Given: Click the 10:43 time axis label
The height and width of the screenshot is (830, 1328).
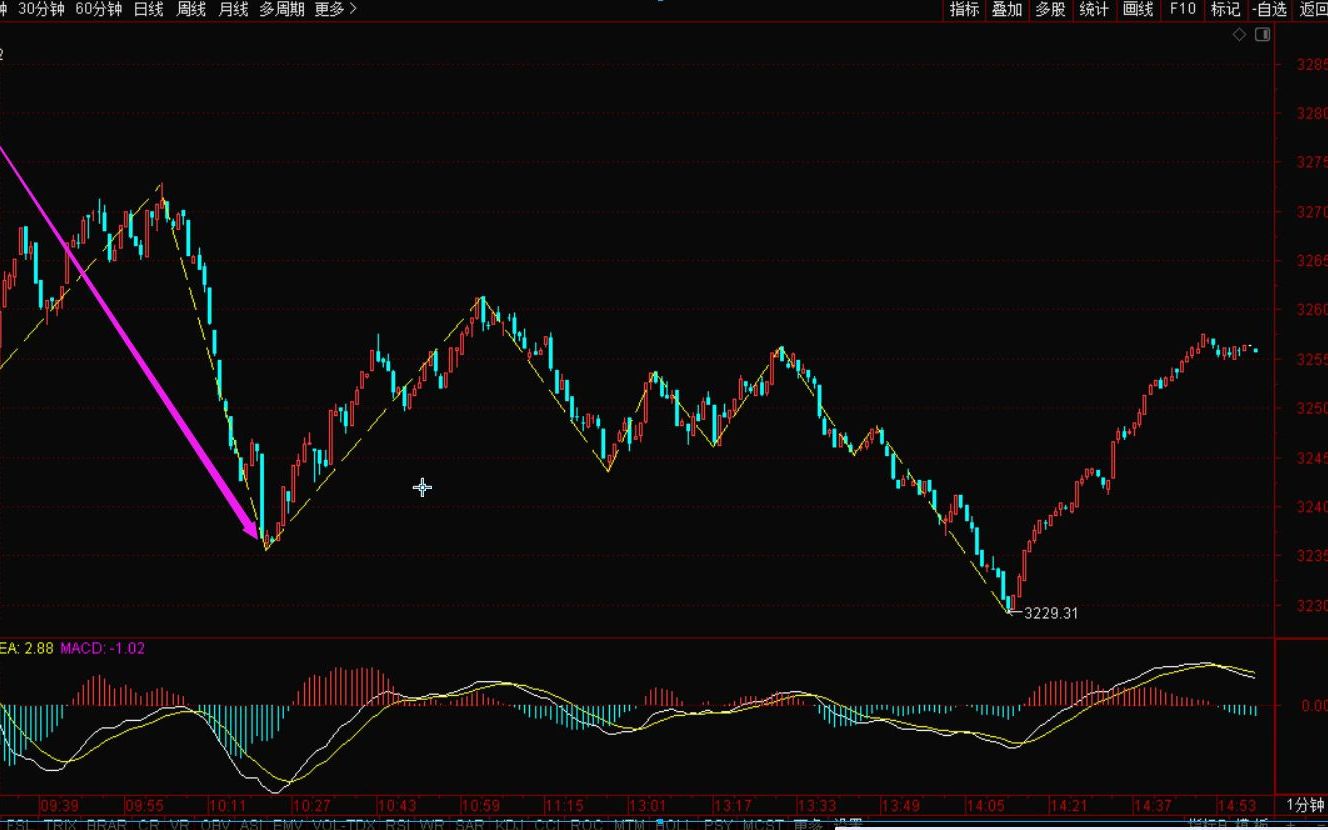Looking at the screenshot, I should (x=396, y=805).
